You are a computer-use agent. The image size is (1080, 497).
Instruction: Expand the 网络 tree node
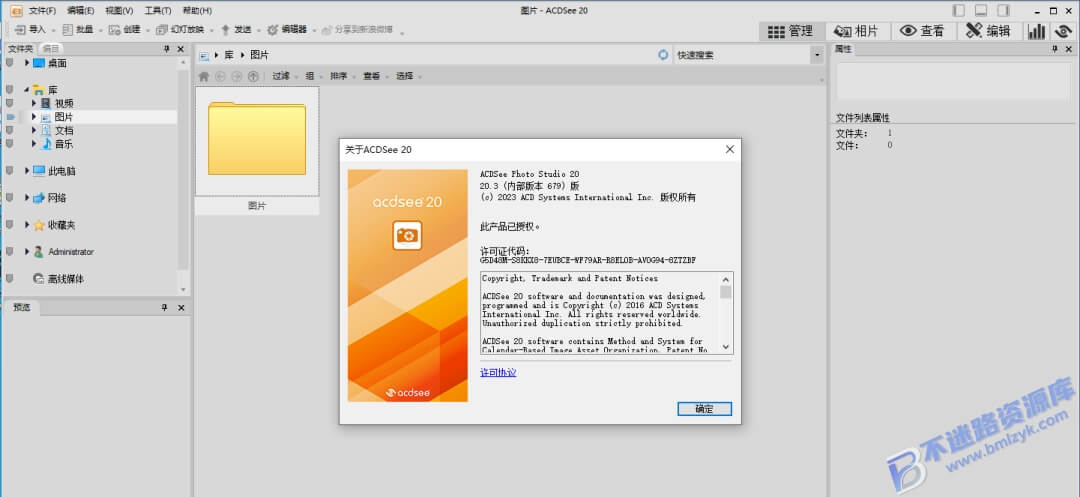coord(27,198)
